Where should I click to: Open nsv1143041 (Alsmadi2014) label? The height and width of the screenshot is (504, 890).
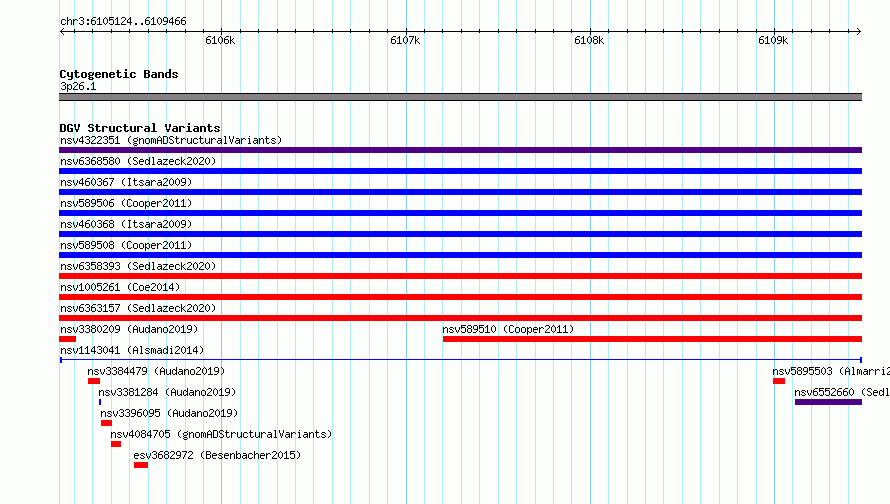tap(132, 350)
